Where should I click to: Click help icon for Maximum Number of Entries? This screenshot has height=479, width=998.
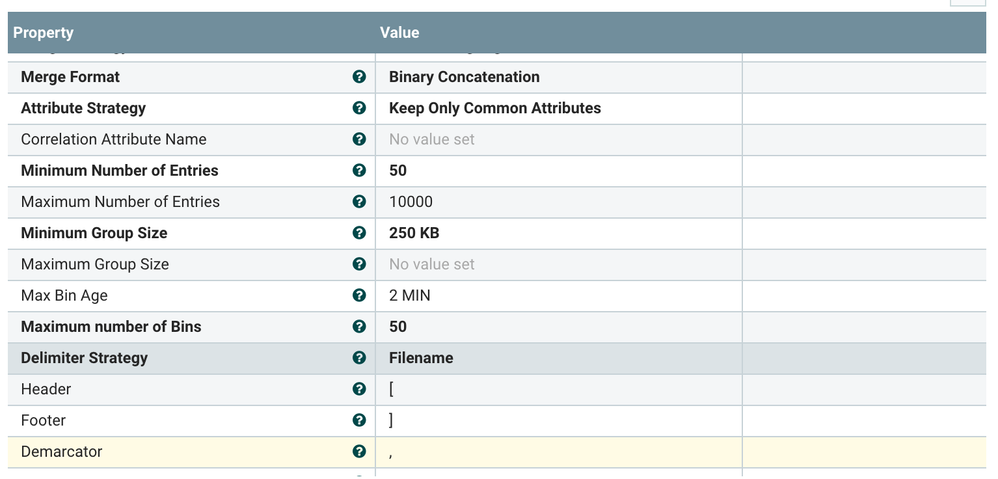(x=359, y=202)
